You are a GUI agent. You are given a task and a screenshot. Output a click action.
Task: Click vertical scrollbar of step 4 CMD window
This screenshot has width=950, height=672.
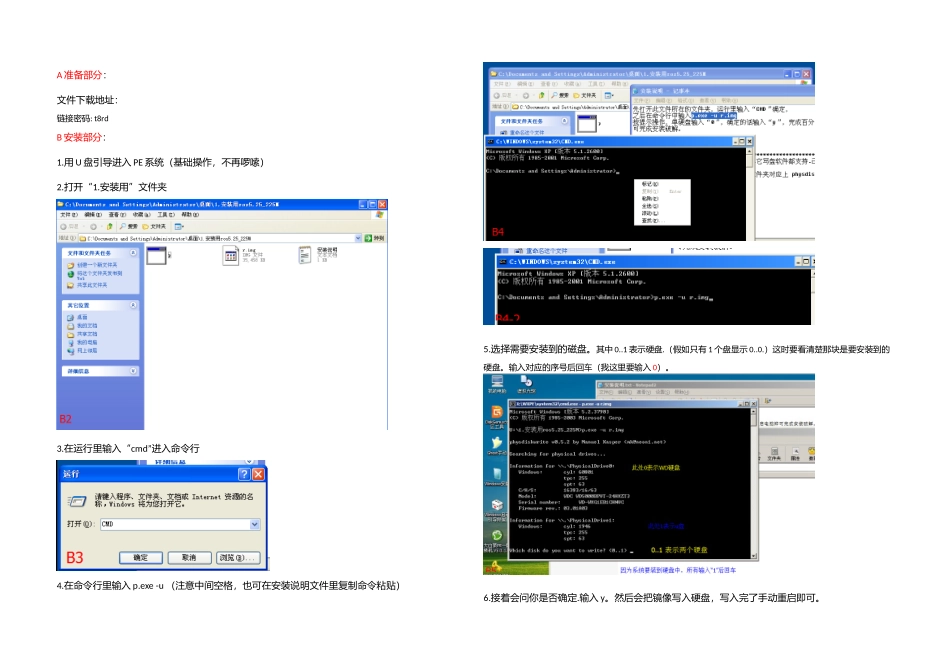[749, 193]
